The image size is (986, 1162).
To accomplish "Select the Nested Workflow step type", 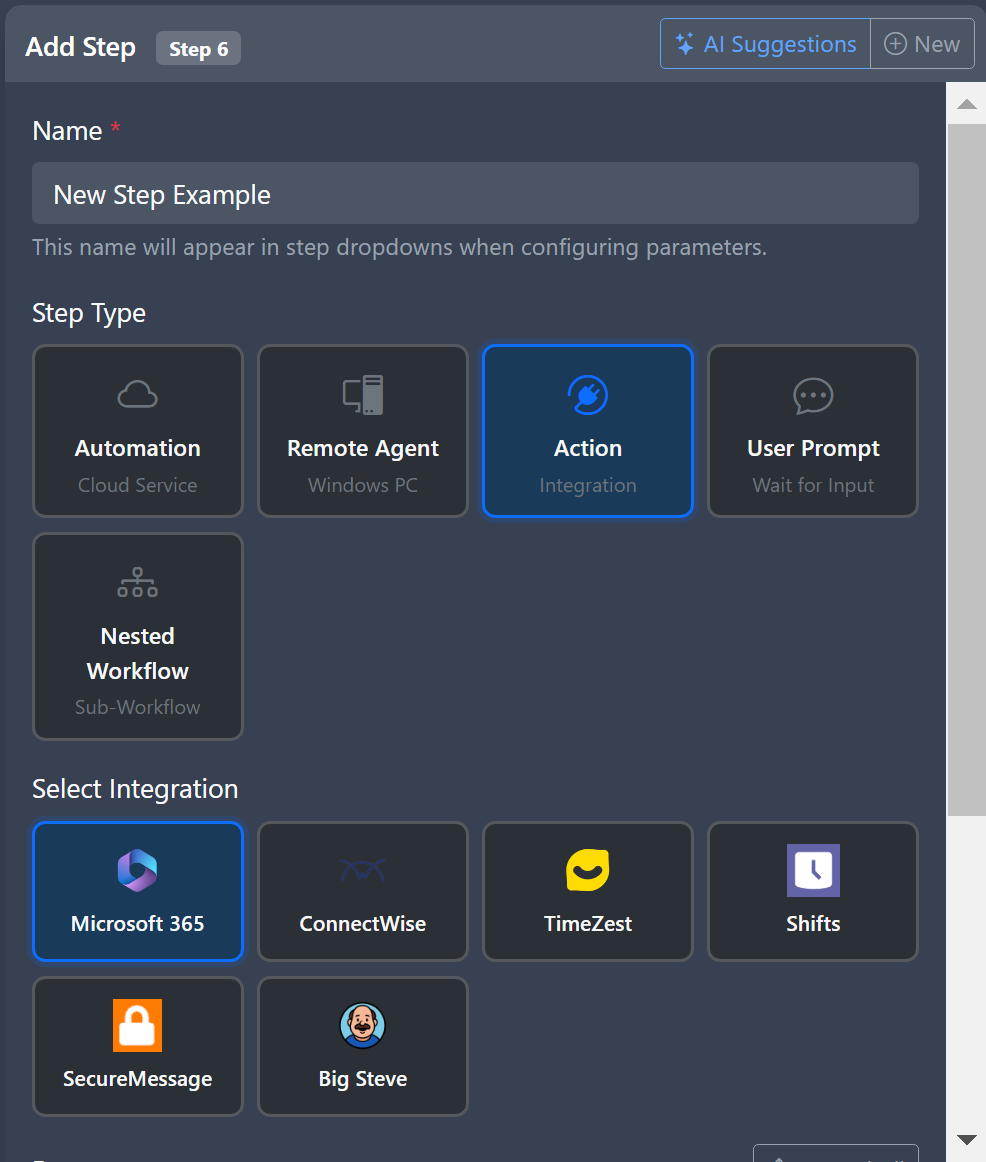I will coord(138,636).
